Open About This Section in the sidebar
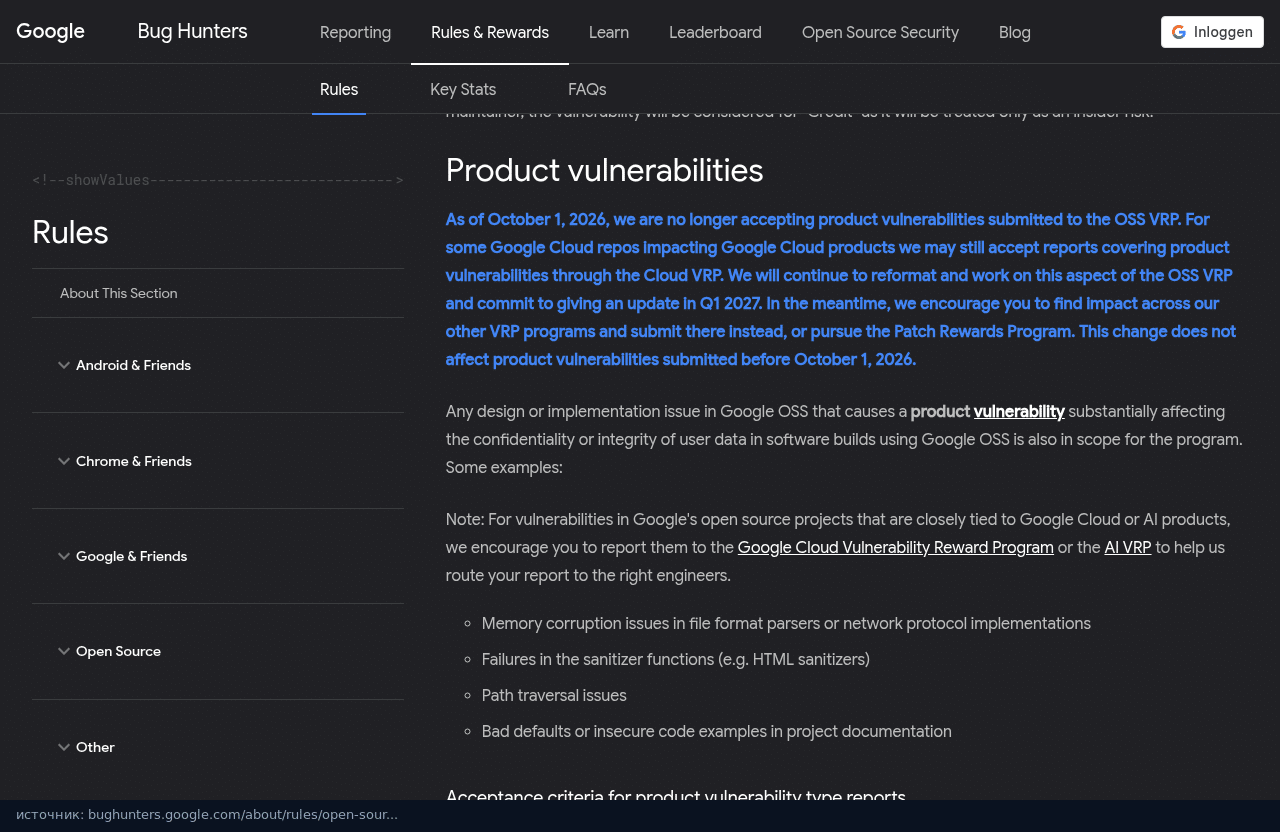Image resolution: width=1280 pixels, height=832 pixels. point(119,293)
